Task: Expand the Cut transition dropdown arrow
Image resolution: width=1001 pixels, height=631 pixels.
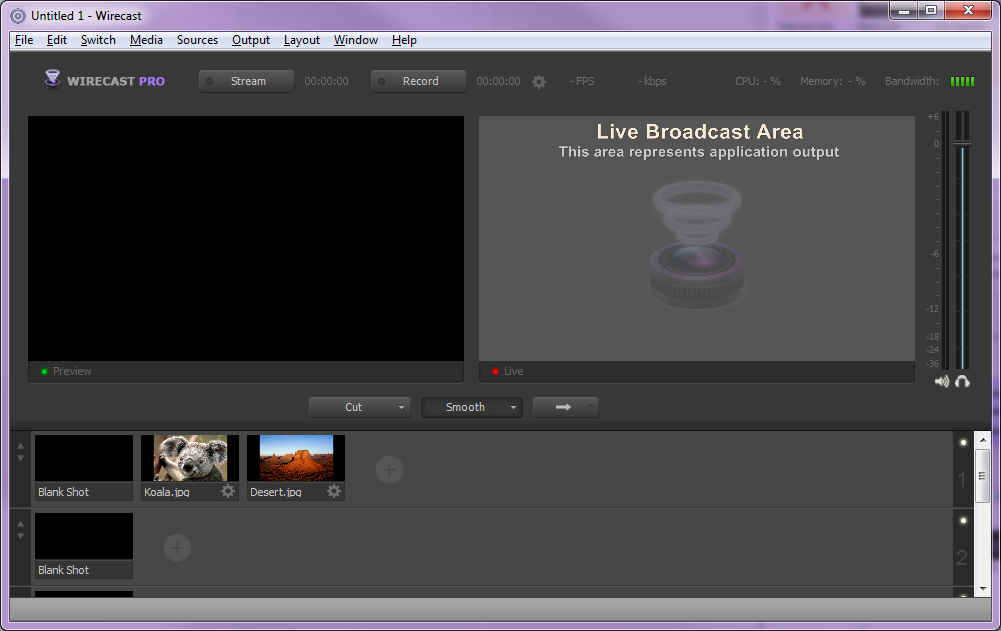Action: [401, 407]
